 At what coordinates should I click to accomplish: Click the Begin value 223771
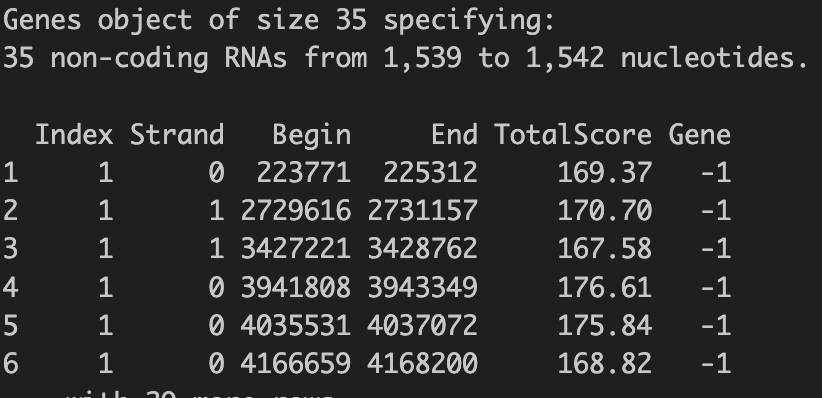click(x=304, y=173)
